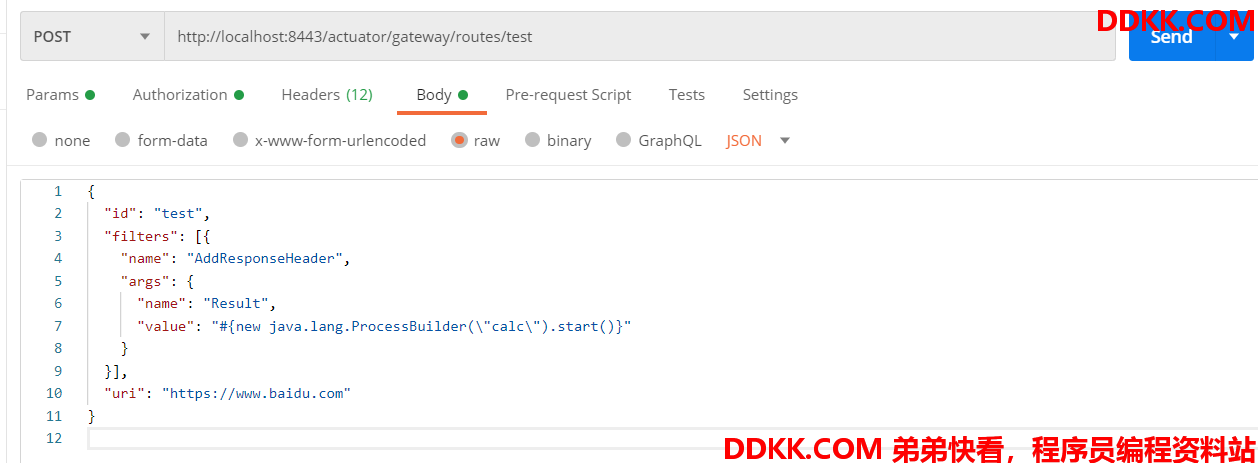Click line number 7 in gutter
The width and height of the screenshot is (1258, 463).
pyautogui.click(x=57, y=326)
